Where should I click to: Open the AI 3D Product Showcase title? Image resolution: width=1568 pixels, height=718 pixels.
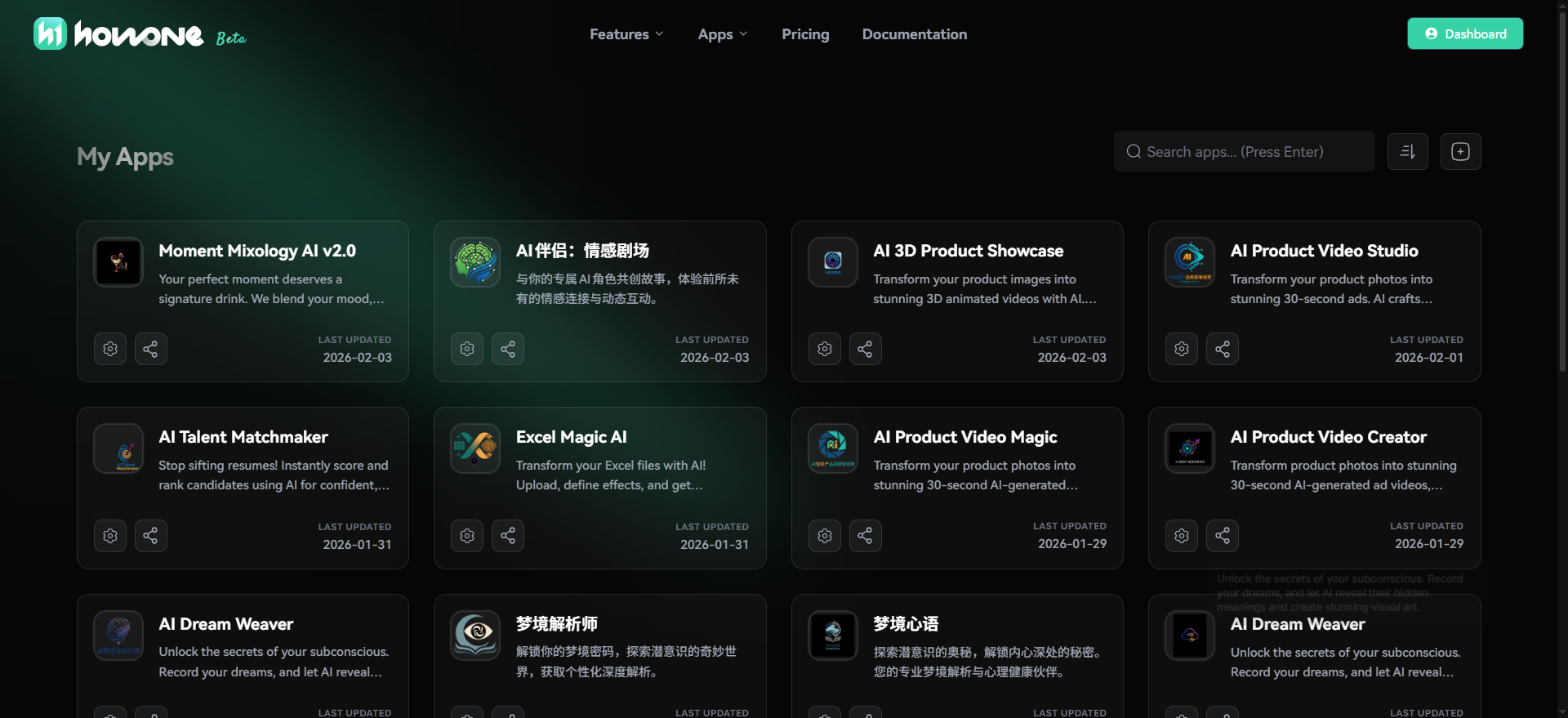[969, 251]
